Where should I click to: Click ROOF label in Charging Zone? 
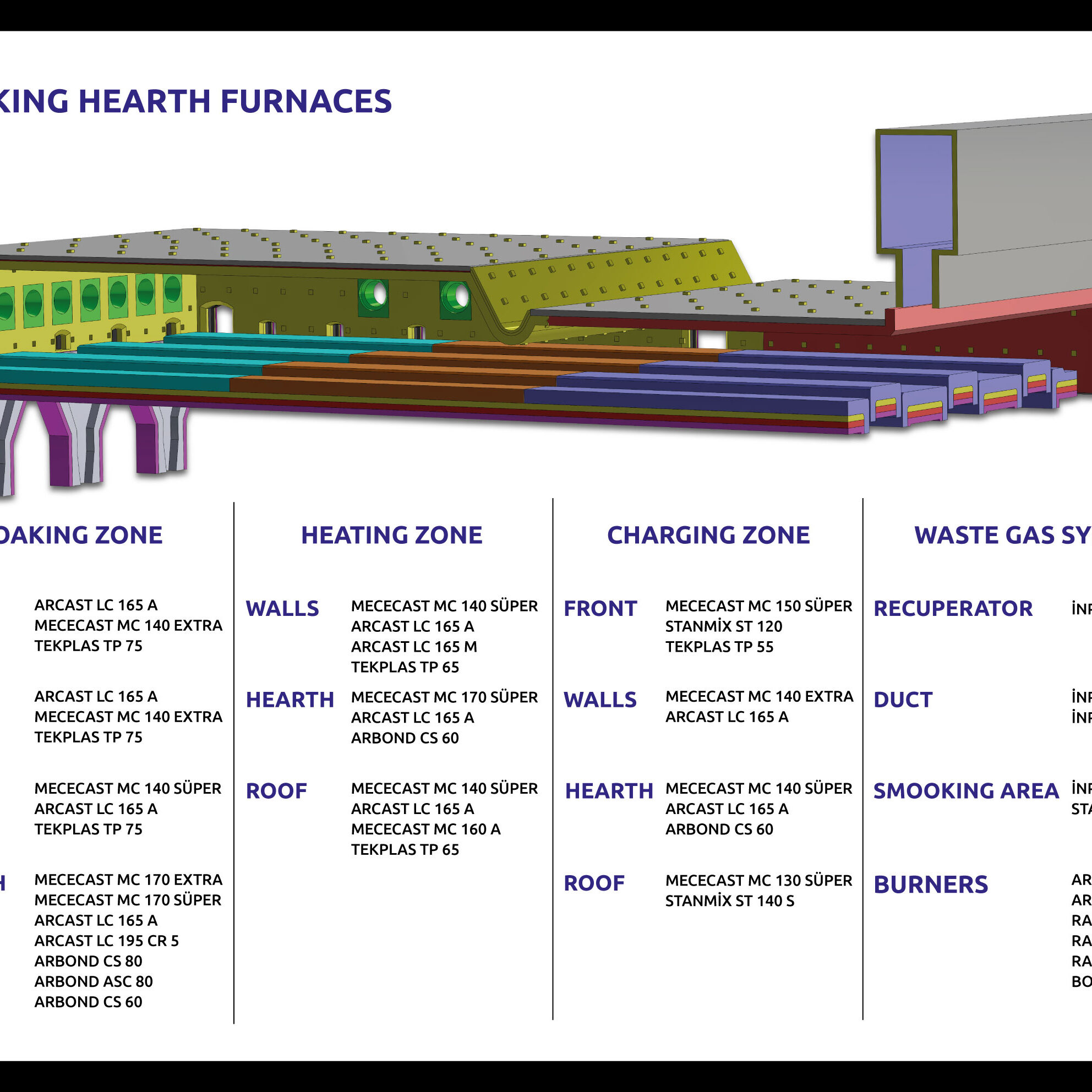593,883
